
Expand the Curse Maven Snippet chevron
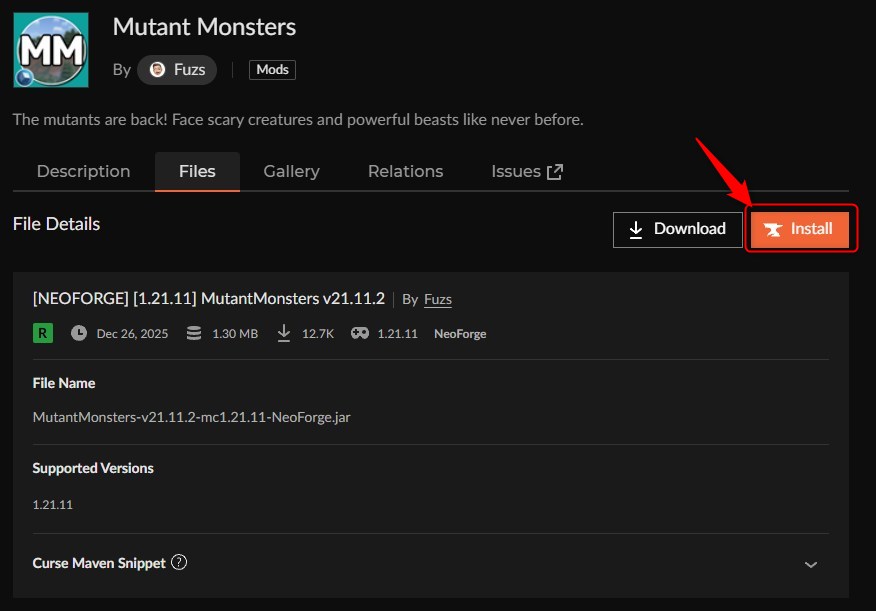tap(811, 564)
